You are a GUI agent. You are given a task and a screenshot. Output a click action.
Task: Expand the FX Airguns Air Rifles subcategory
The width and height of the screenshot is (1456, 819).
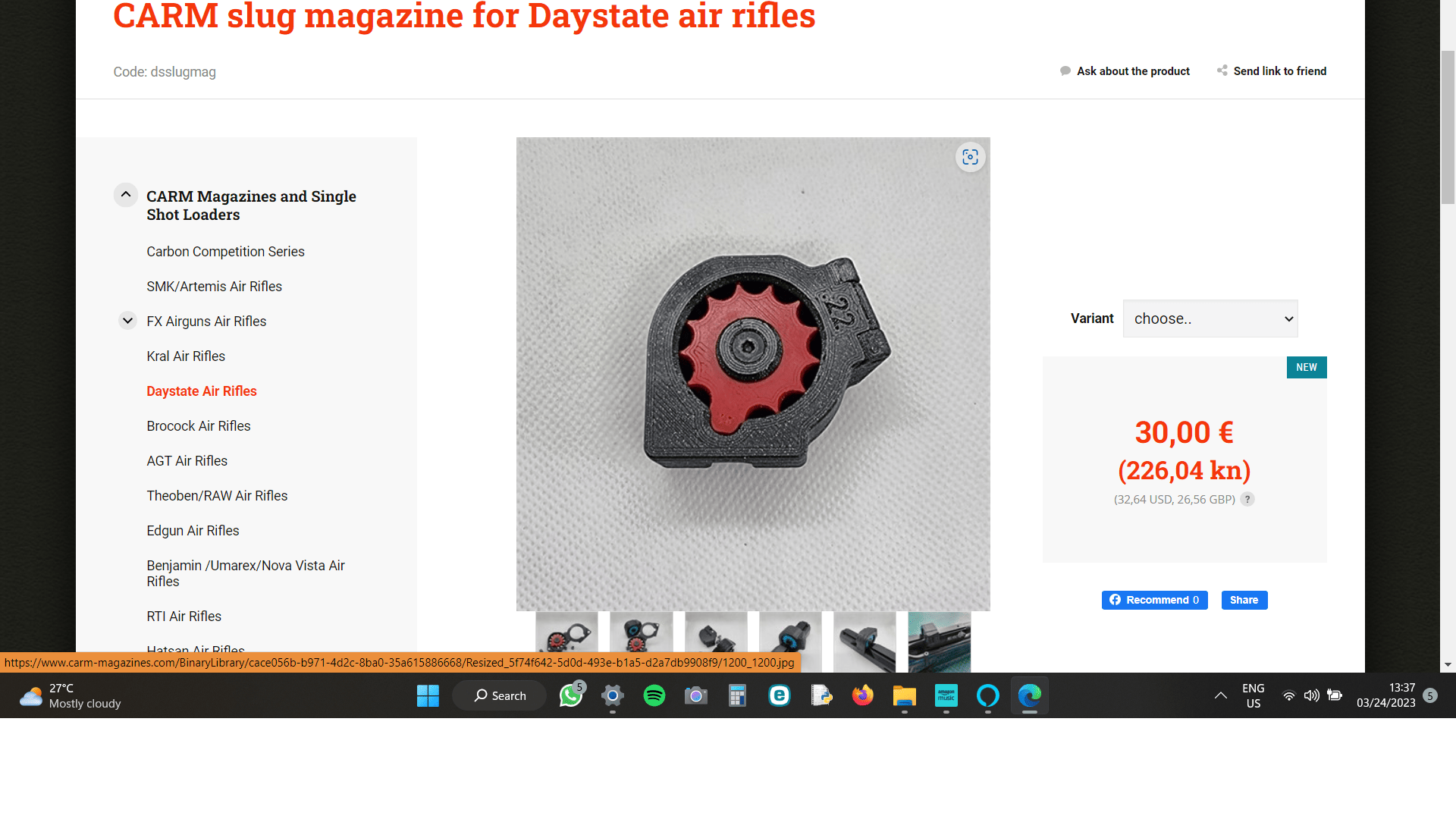[127, 321]
